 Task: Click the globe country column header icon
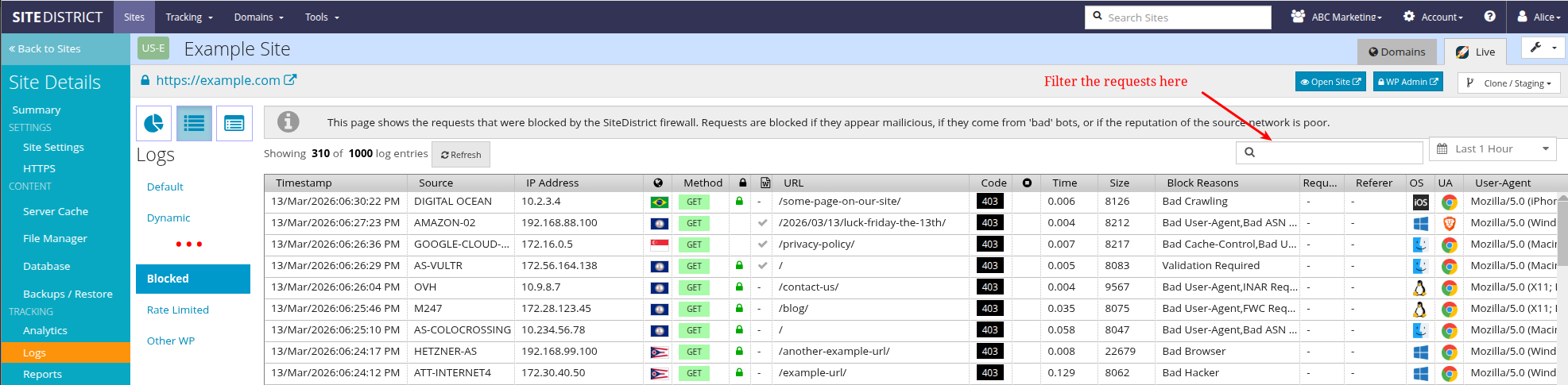point(658,183)
